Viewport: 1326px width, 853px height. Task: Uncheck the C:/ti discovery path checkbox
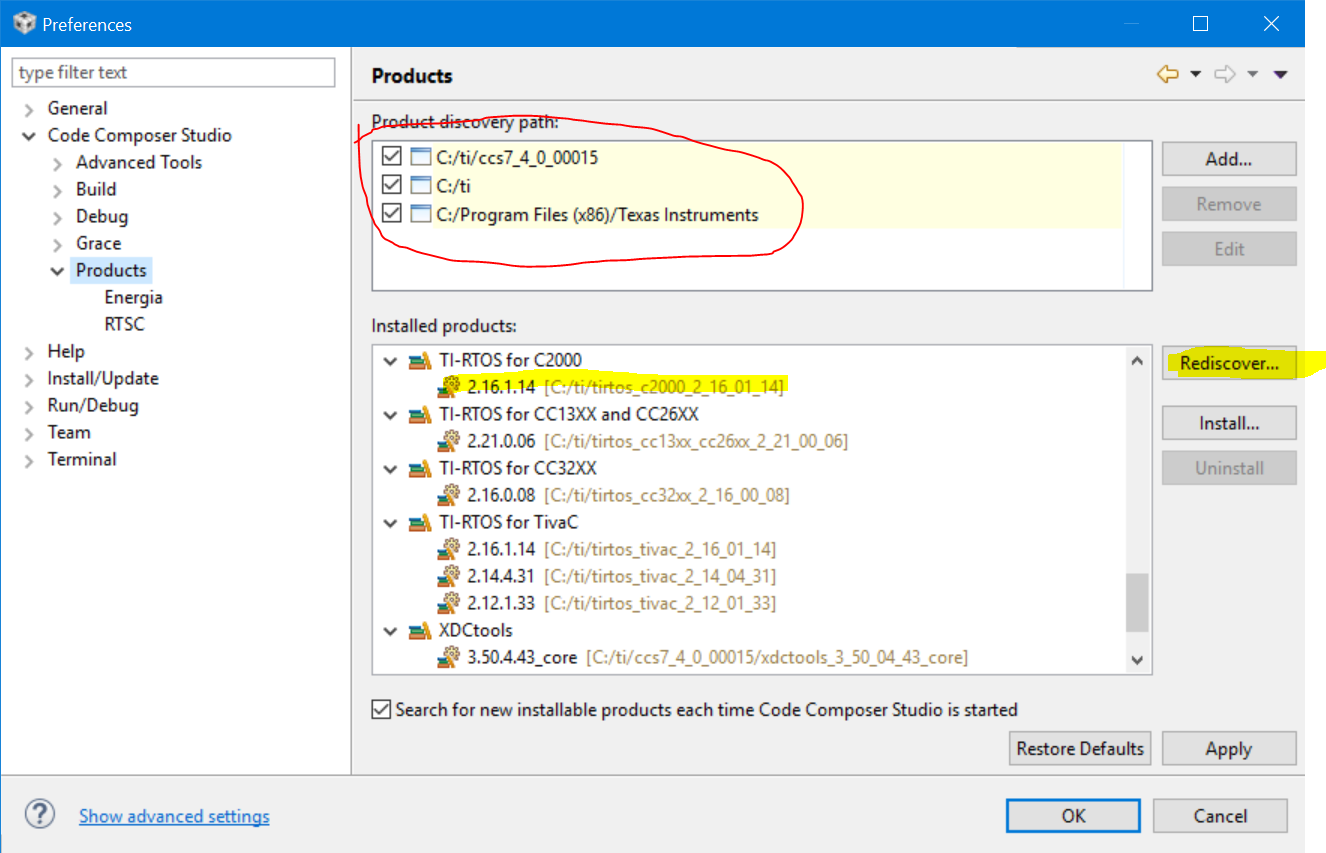pos(392,185)
